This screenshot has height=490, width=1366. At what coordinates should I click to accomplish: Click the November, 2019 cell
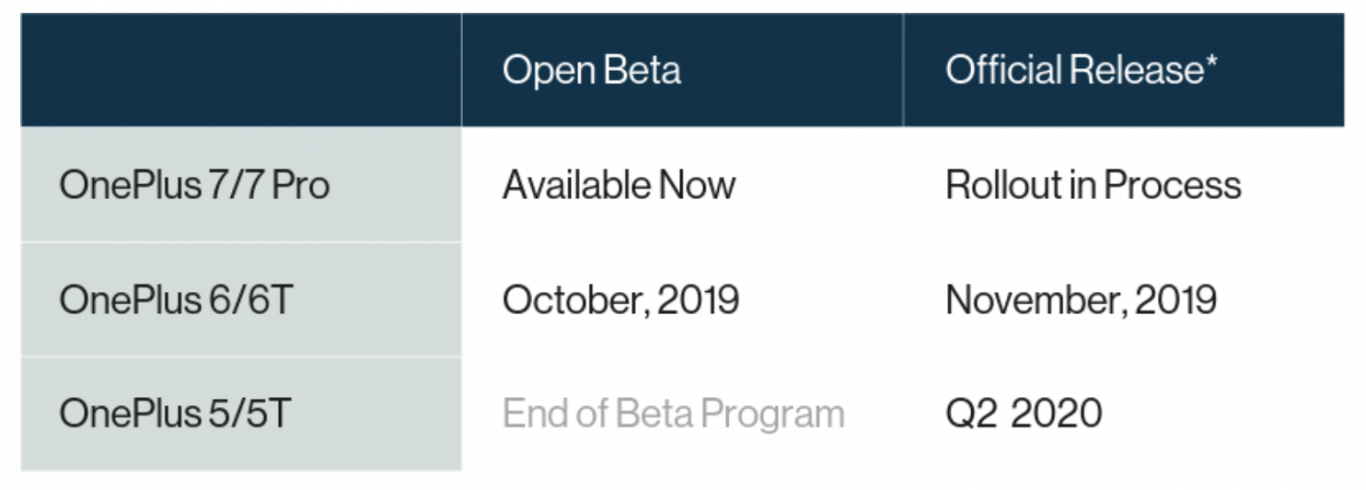1081,300
